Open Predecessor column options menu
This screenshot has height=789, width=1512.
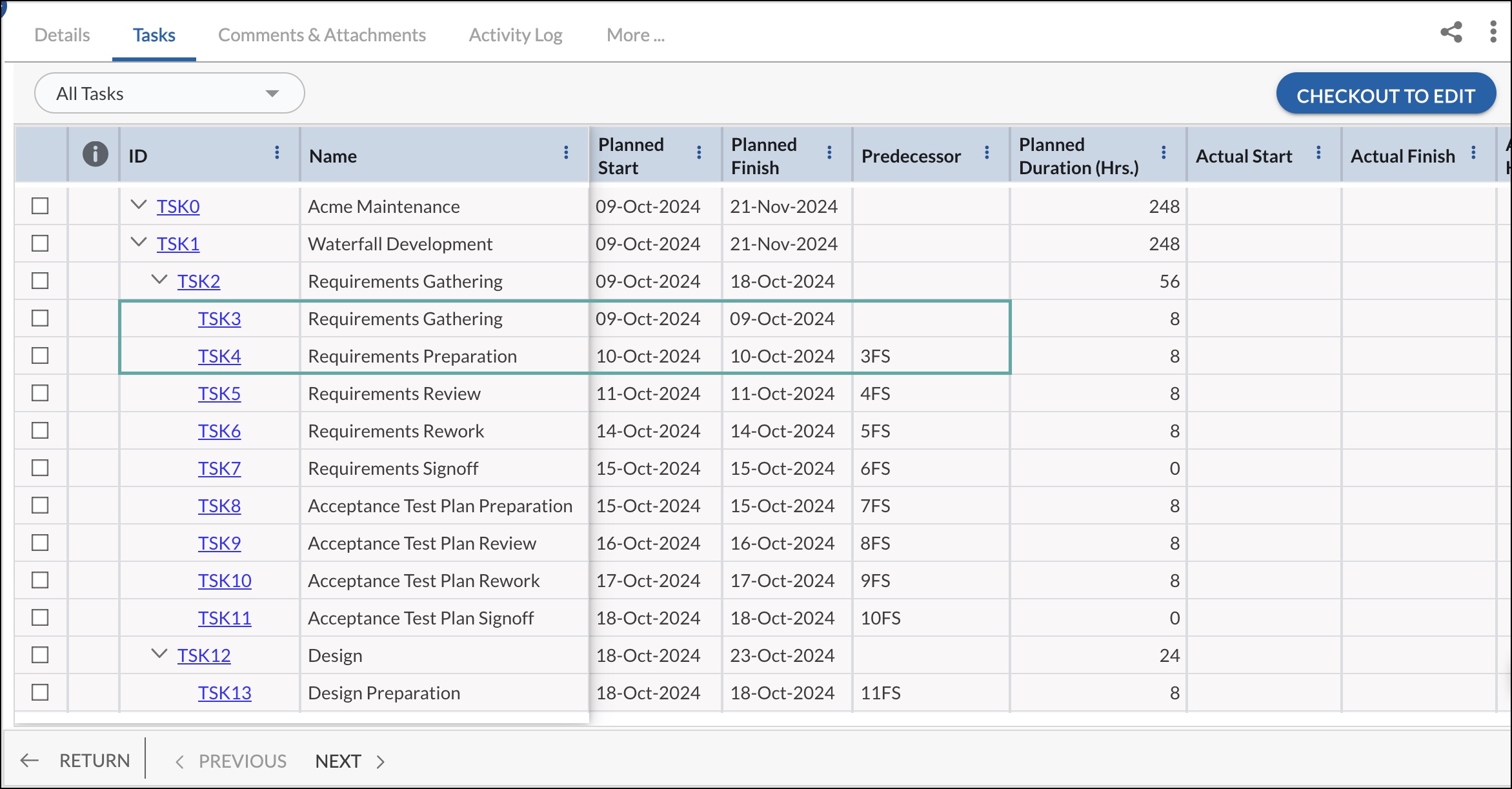(x=987, y=152)
